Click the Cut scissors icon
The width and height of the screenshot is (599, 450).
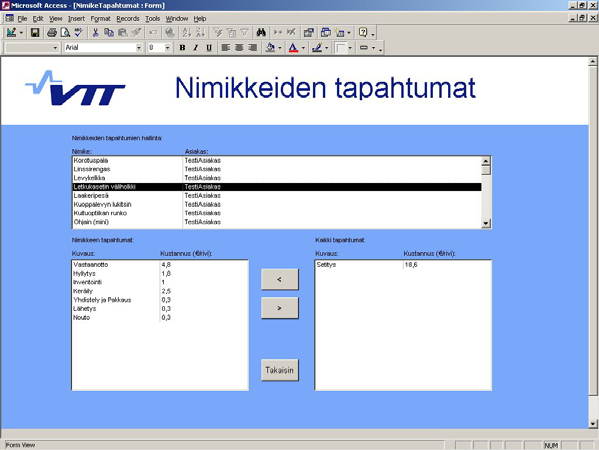coord(96,33)
